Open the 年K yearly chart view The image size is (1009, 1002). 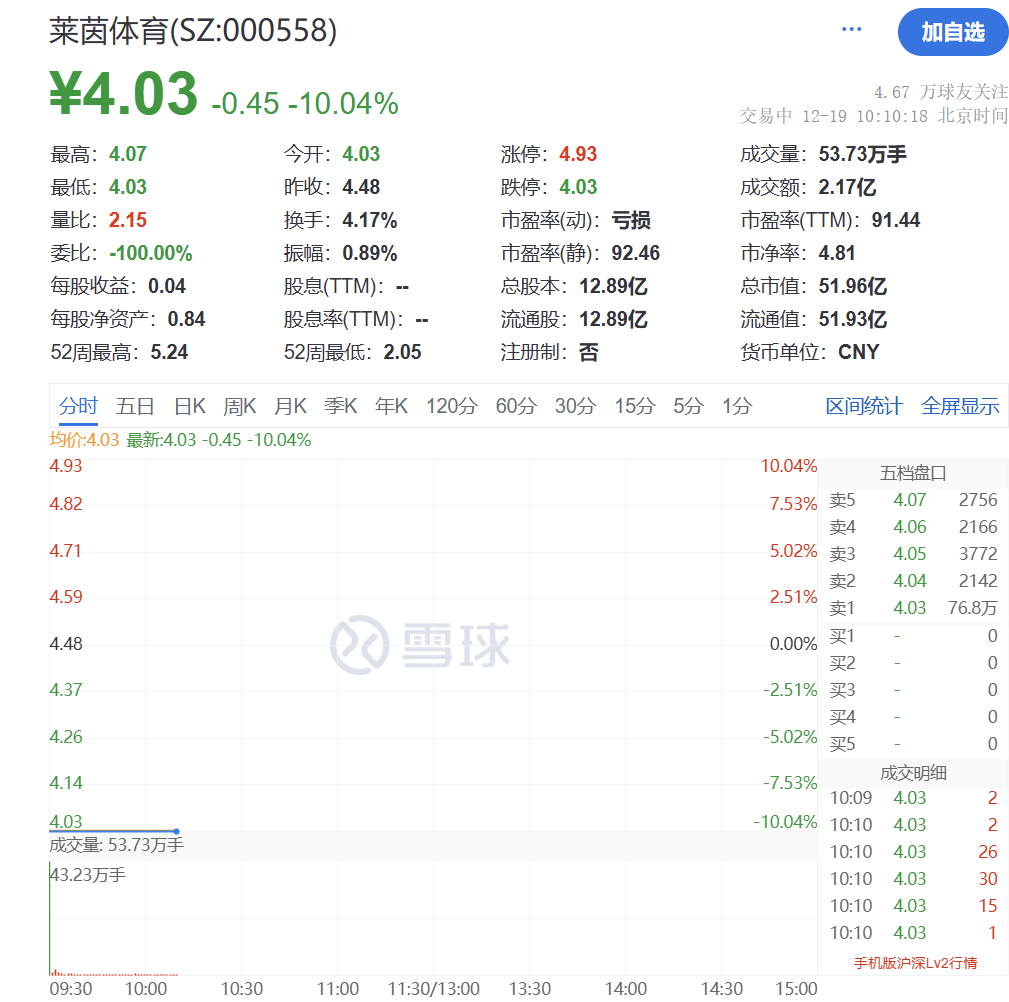(x=390, y=406)
